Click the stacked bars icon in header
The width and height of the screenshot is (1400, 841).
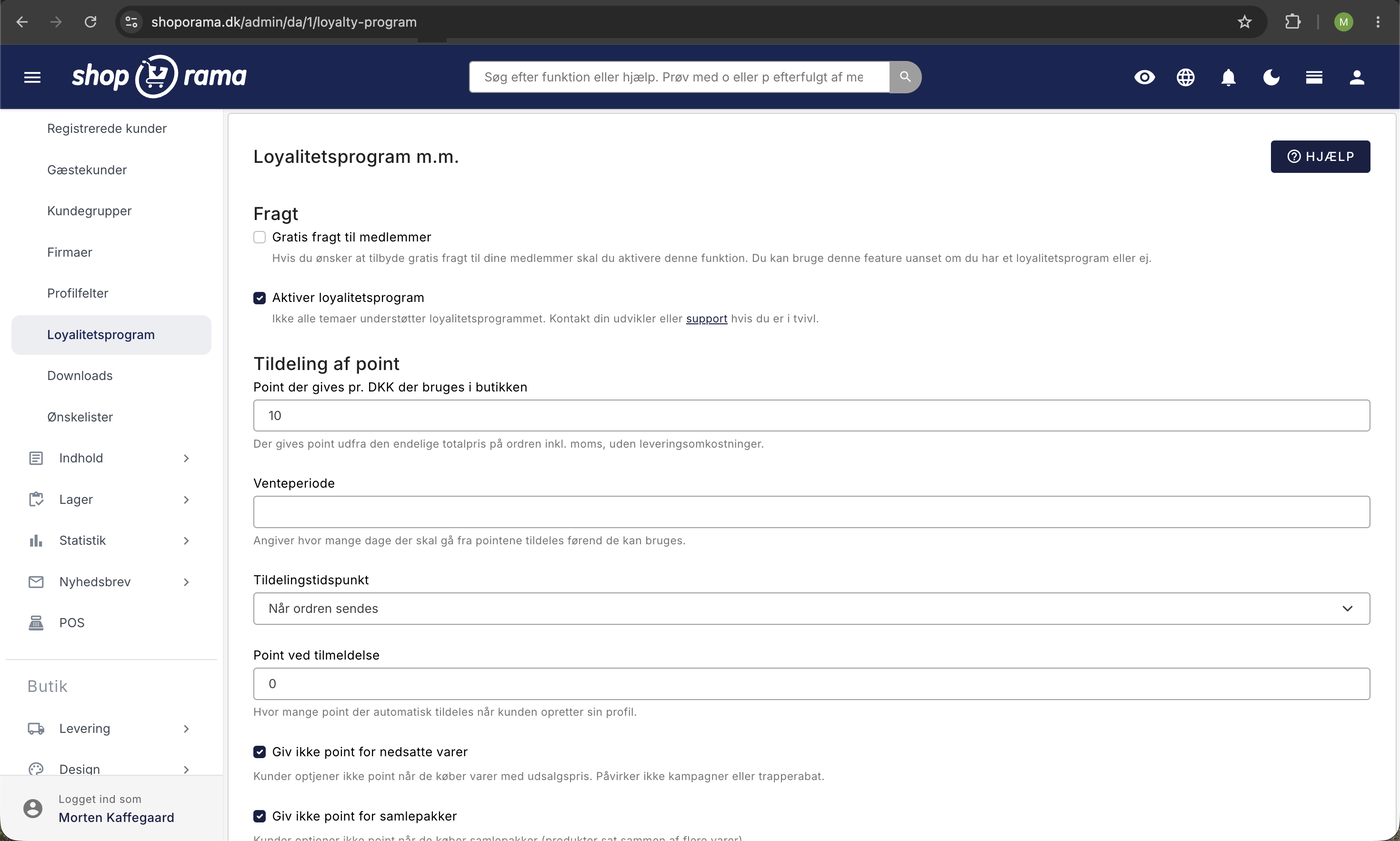pyautogui.click(x=1314, y=77)
